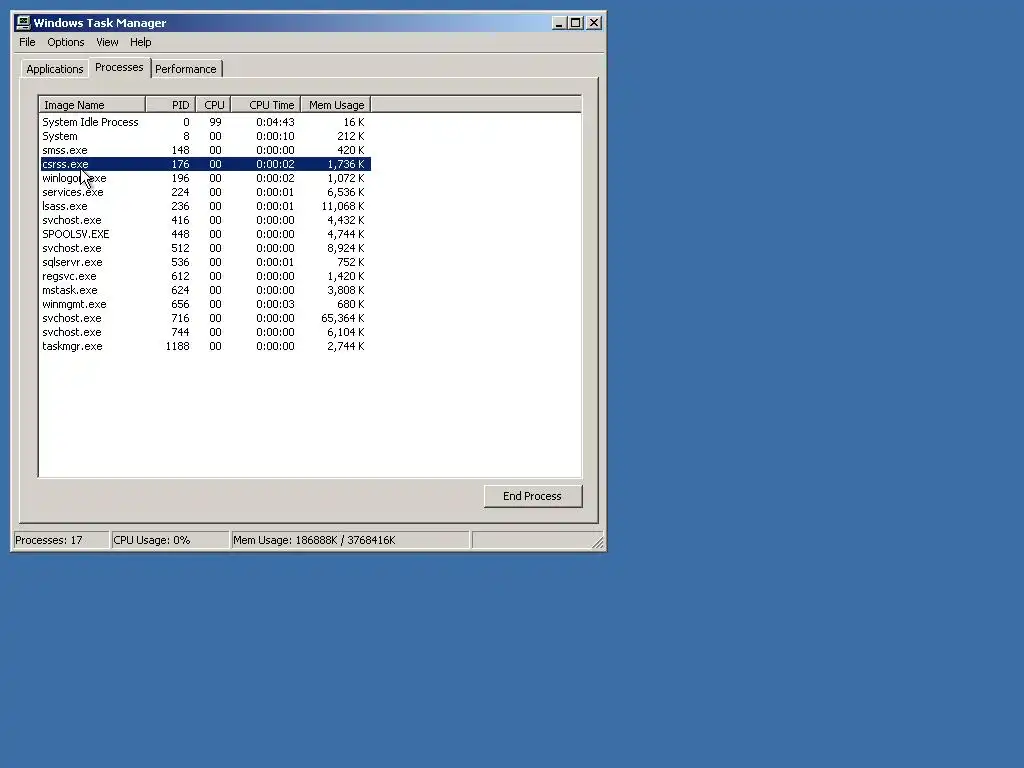Maximize the Task Manager window
Image resolution: width=1024 pixels, height=768 pixels.
tap(575, 23)
